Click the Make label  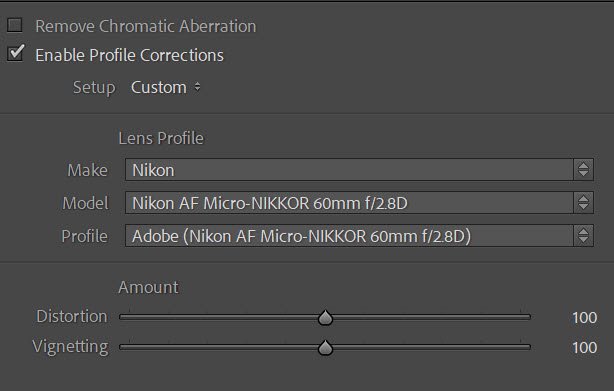87,170
